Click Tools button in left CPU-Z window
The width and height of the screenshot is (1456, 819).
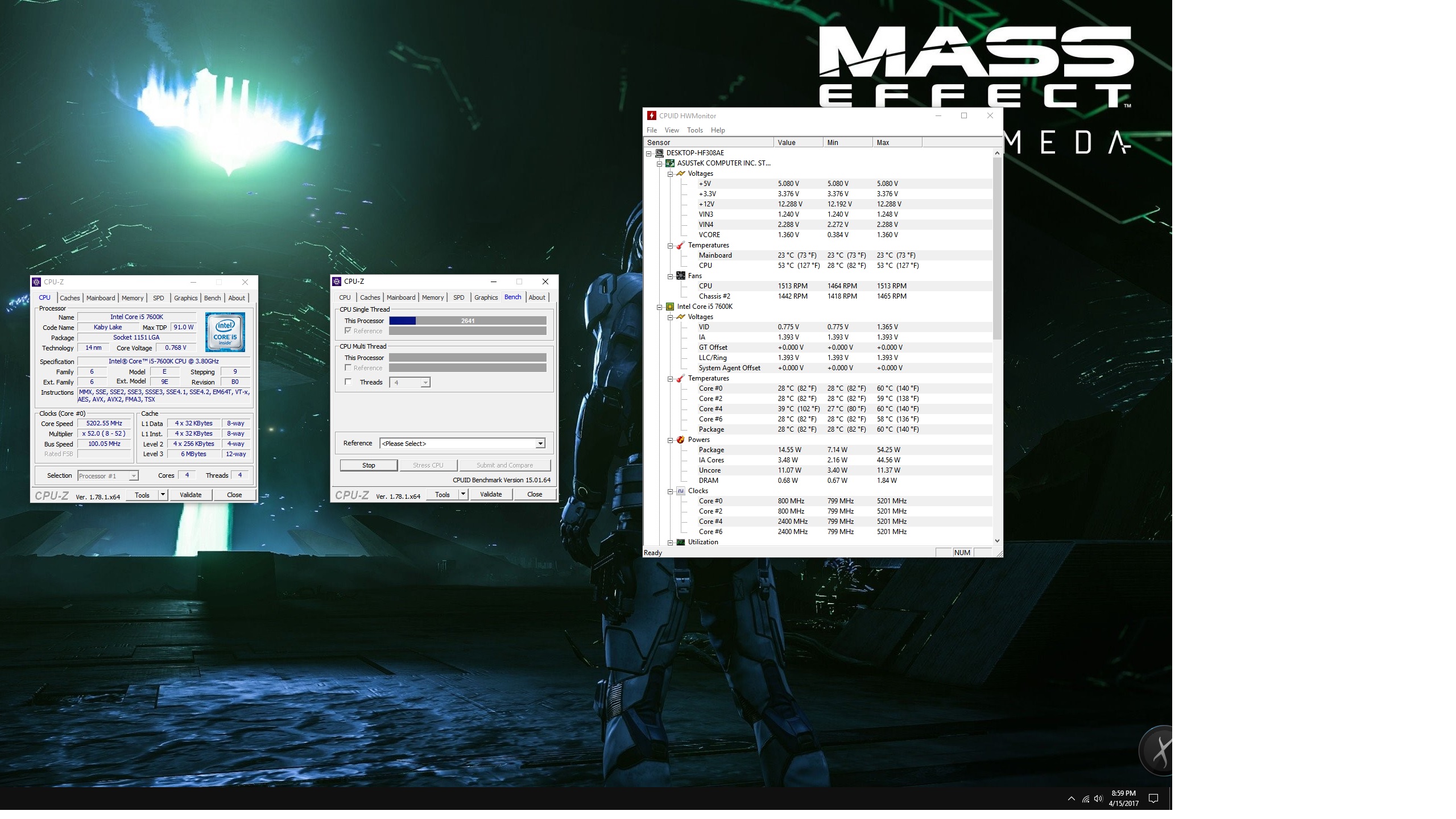tap(142, 495)
